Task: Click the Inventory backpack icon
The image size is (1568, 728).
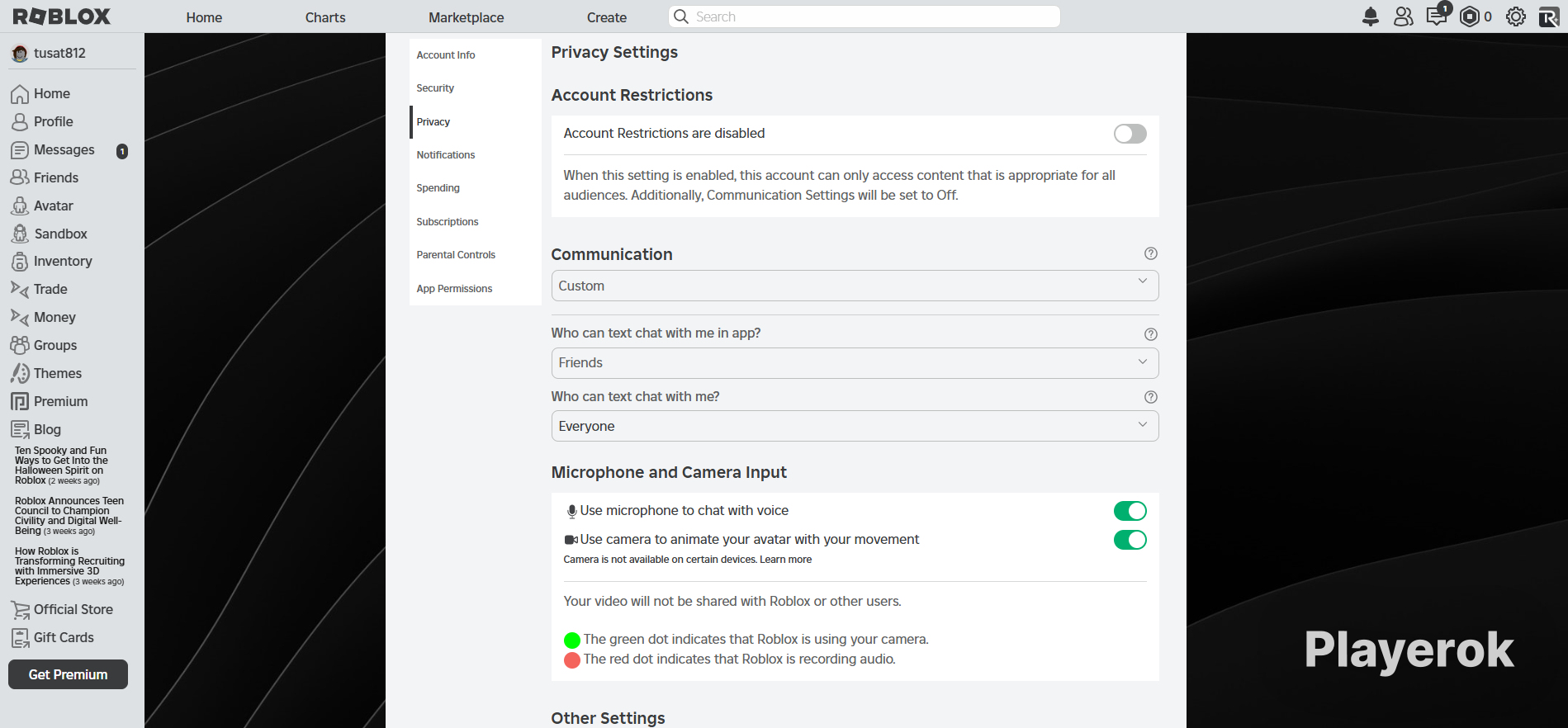Action: tap(20, 262)
